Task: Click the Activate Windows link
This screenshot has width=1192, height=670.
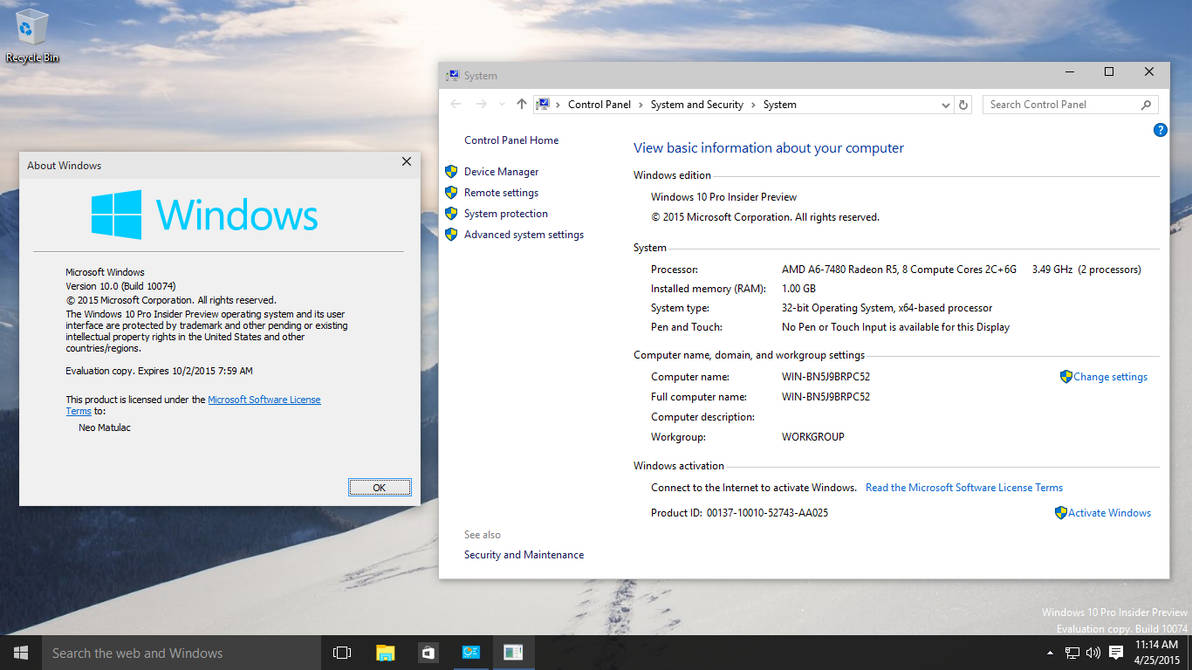Action: (x=1109, y=513)
